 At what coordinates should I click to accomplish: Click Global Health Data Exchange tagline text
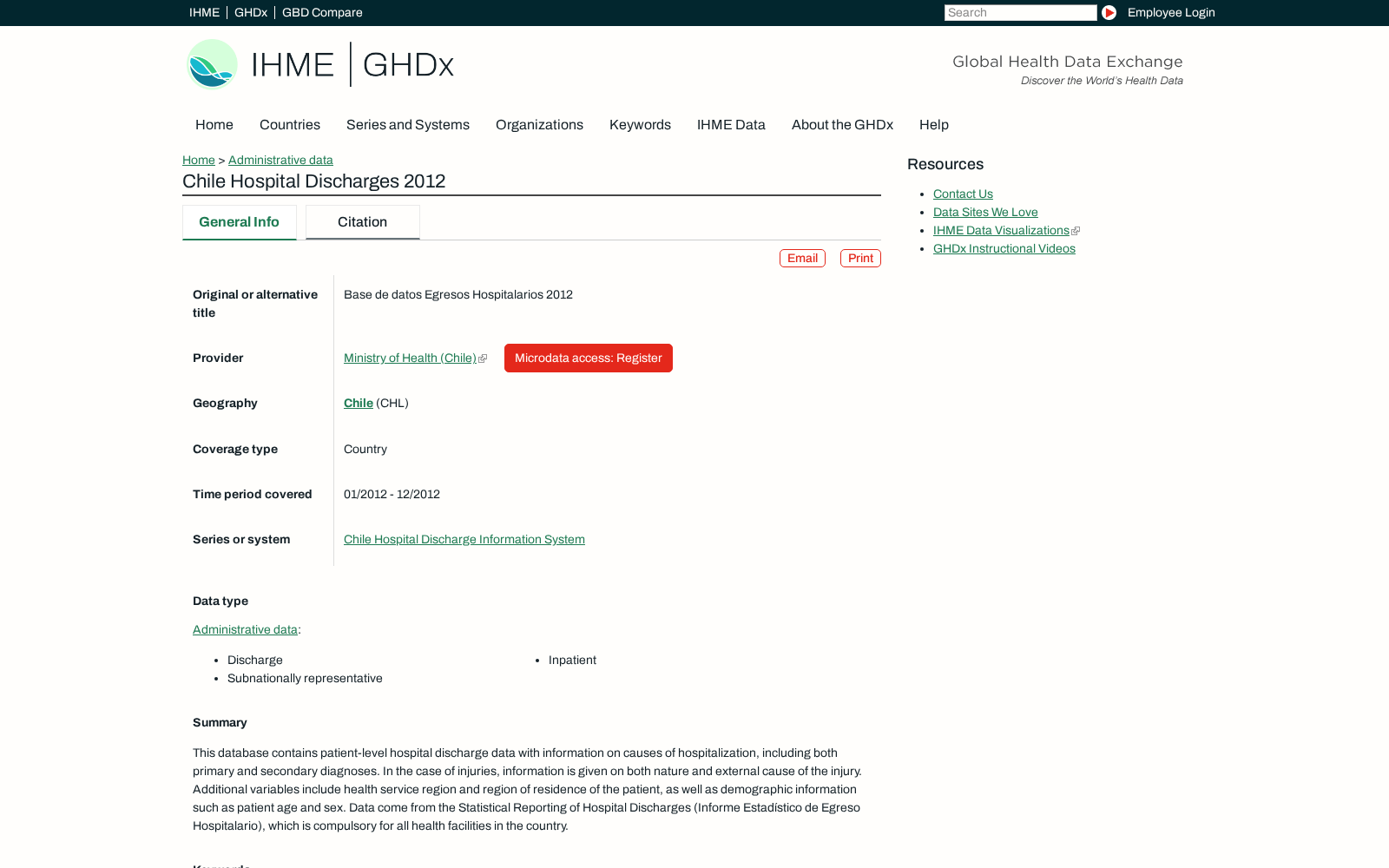pos(1067,62)
